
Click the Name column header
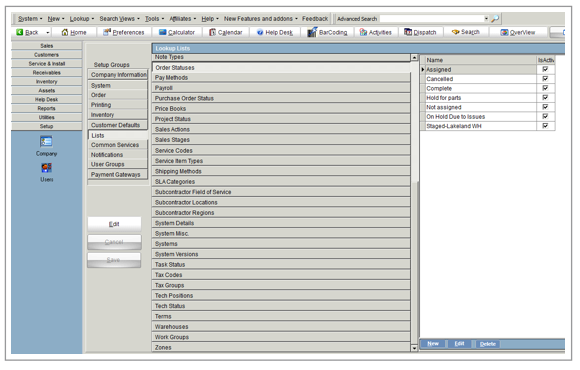click(480, 60)
